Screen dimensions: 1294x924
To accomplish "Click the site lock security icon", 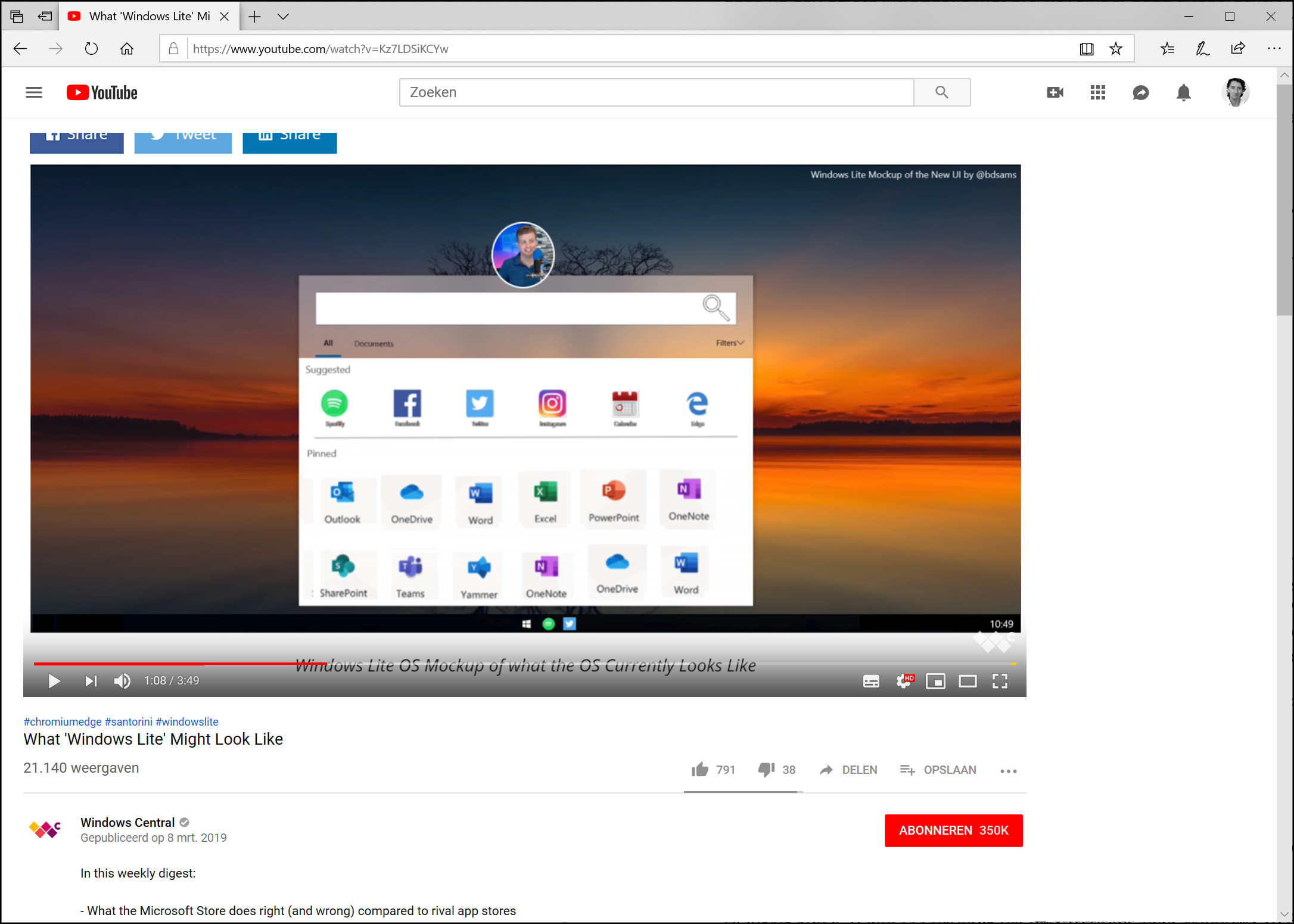I will (173, 49).
